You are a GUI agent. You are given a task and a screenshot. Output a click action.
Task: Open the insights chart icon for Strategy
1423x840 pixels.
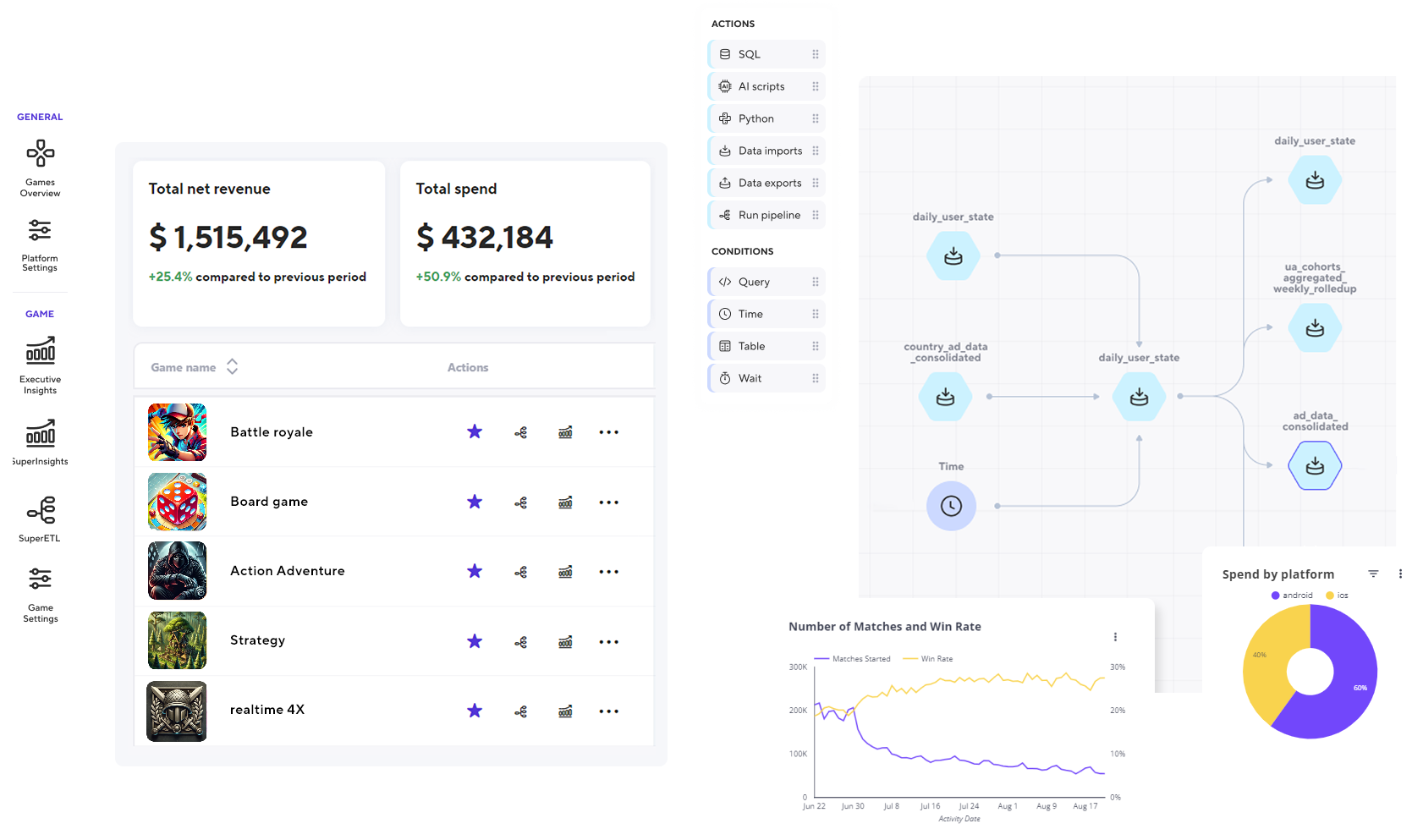click(565, 643)
